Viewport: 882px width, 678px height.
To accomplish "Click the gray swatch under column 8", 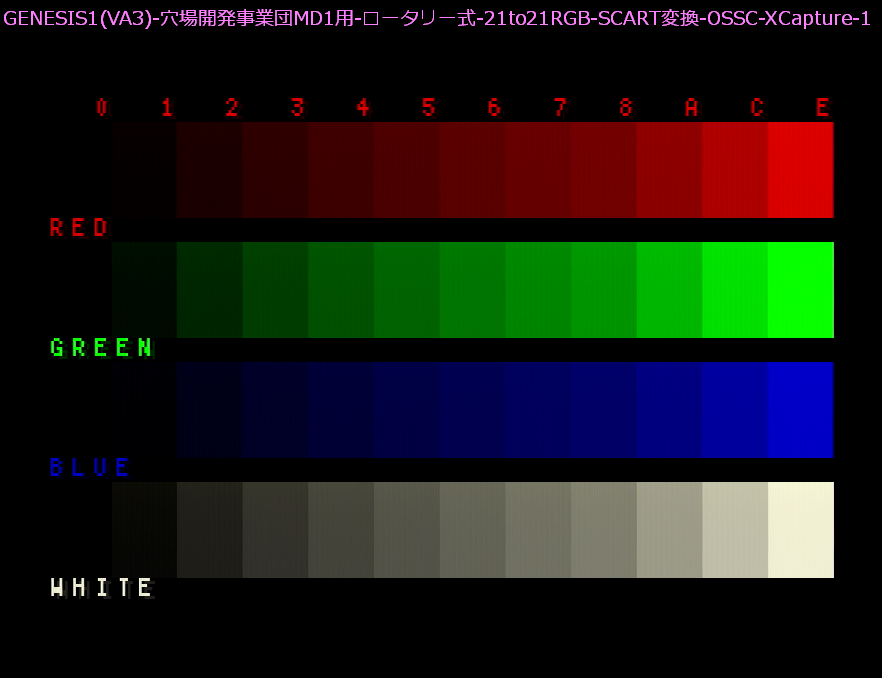I will coord(604,529).
